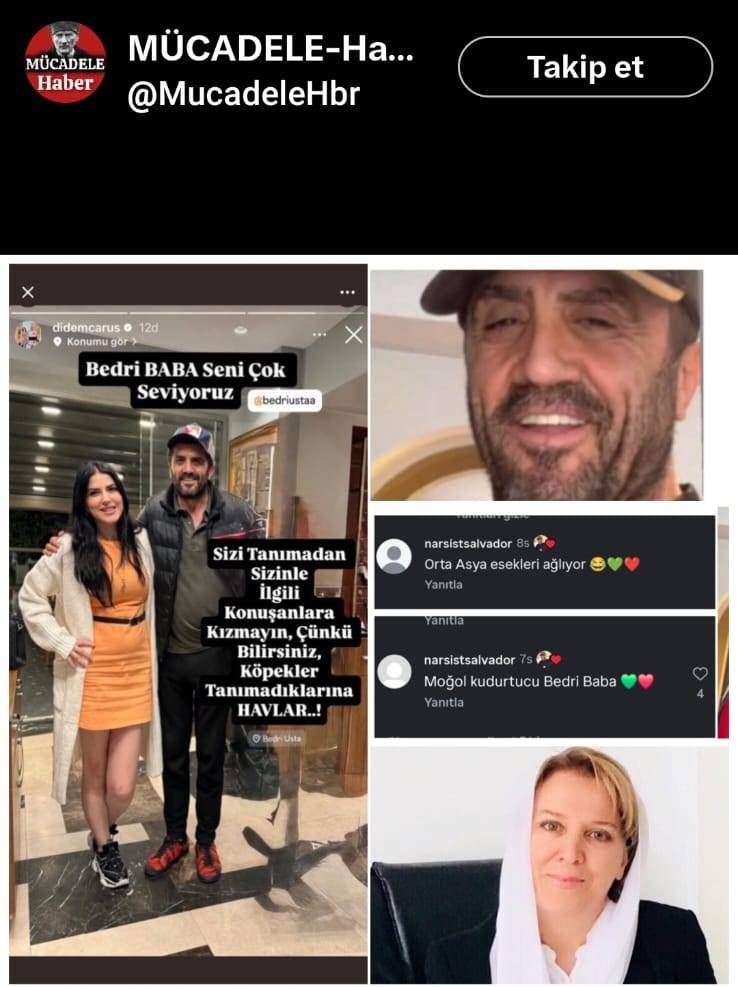Viewport: 738px width, 987px height.
Task: Tap the @bedriustaa mention sticker
Action: 285,400
